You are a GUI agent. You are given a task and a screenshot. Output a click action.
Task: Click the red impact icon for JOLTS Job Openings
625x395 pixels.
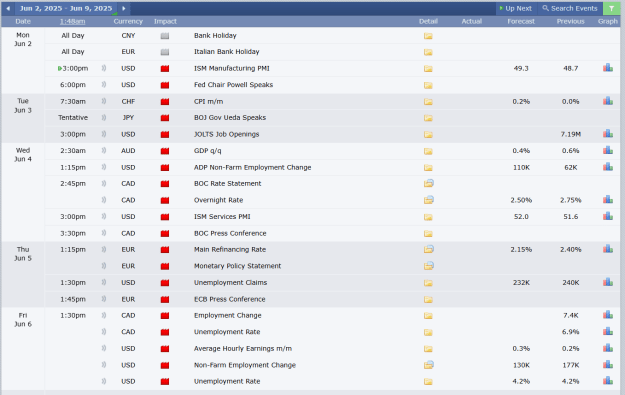(165, 135)
